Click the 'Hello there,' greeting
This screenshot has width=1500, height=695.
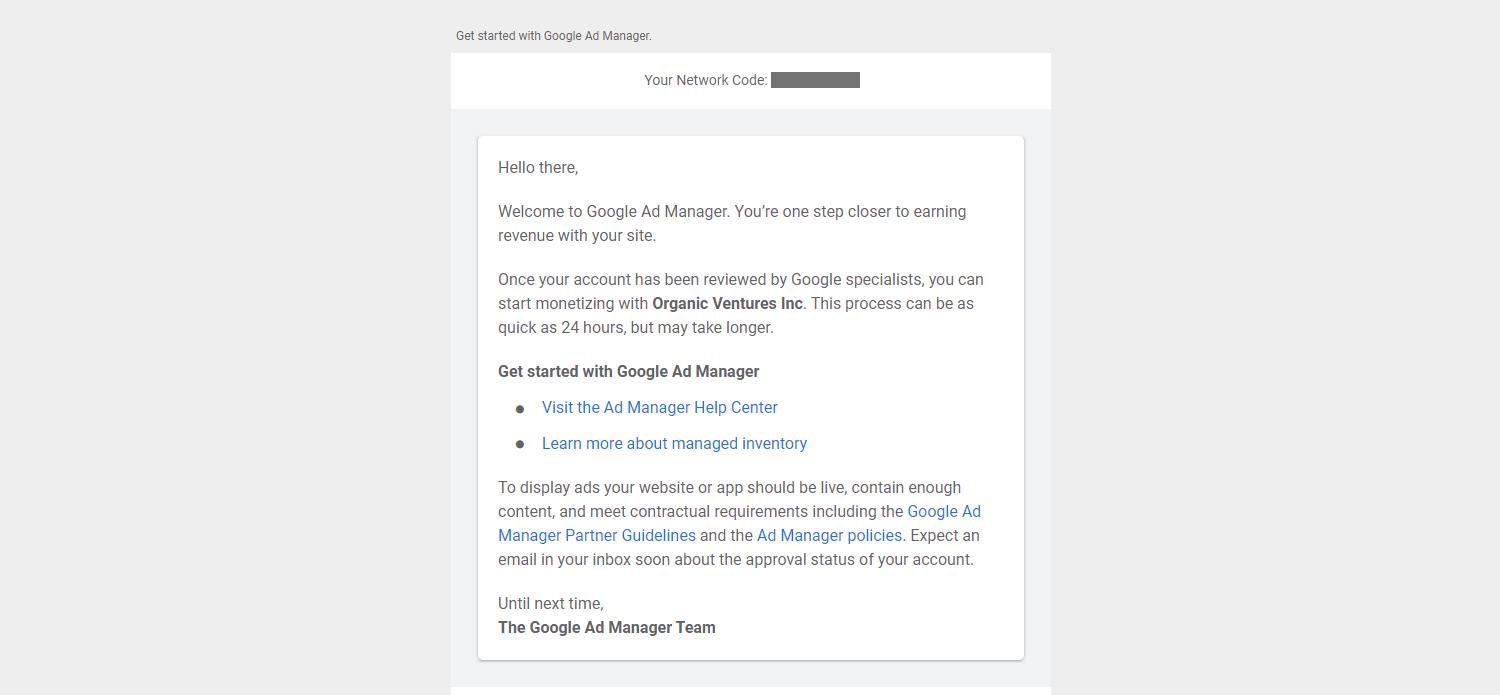pyautogui.click(x=538, y=167)
